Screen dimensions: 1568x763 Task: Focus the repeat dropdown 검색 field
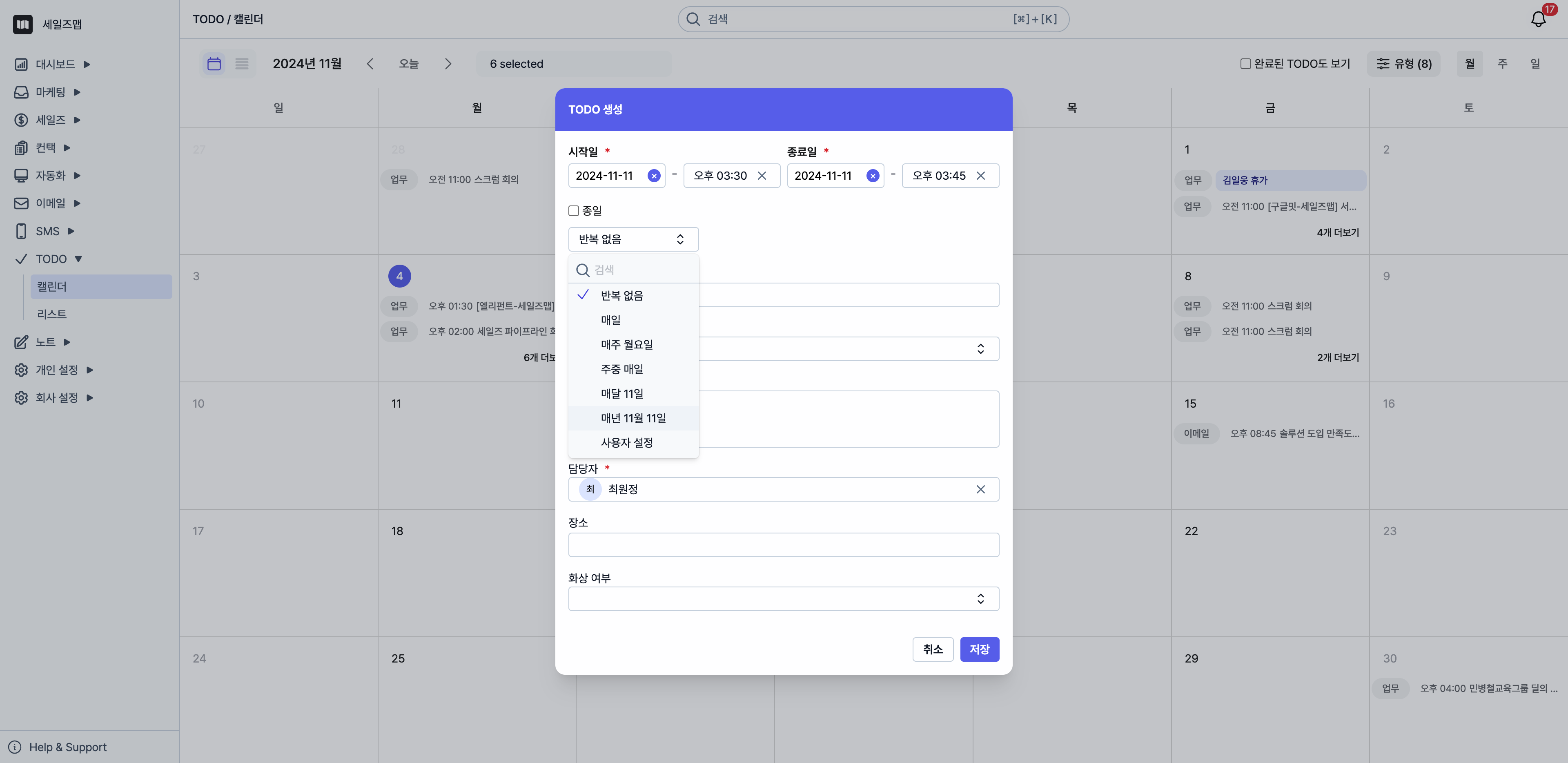point(633,270)
